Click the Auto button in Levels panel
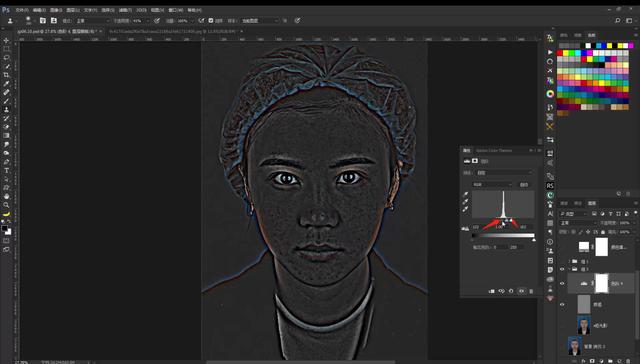Viewport: 640px width, 364px height. point(524,184)
